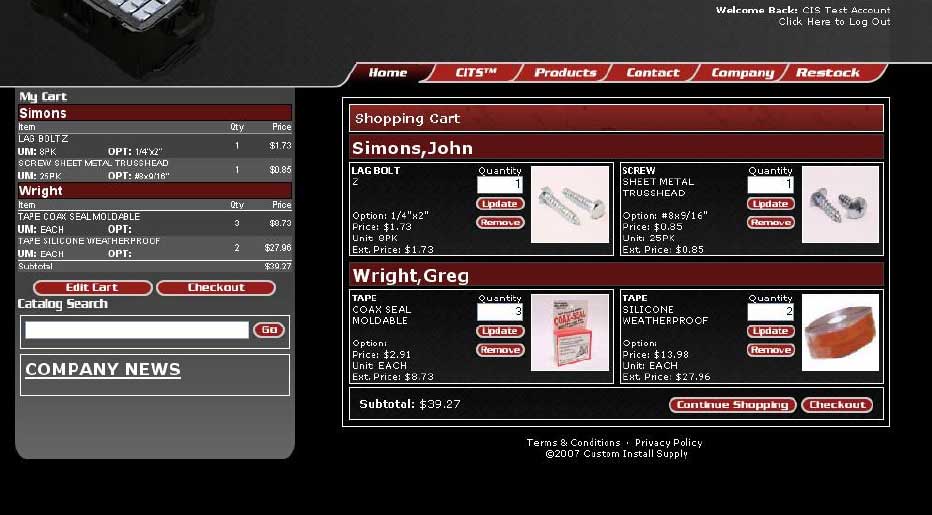Remove the Screw item from cart
932x515 pixels.
[x=770, y=223]
